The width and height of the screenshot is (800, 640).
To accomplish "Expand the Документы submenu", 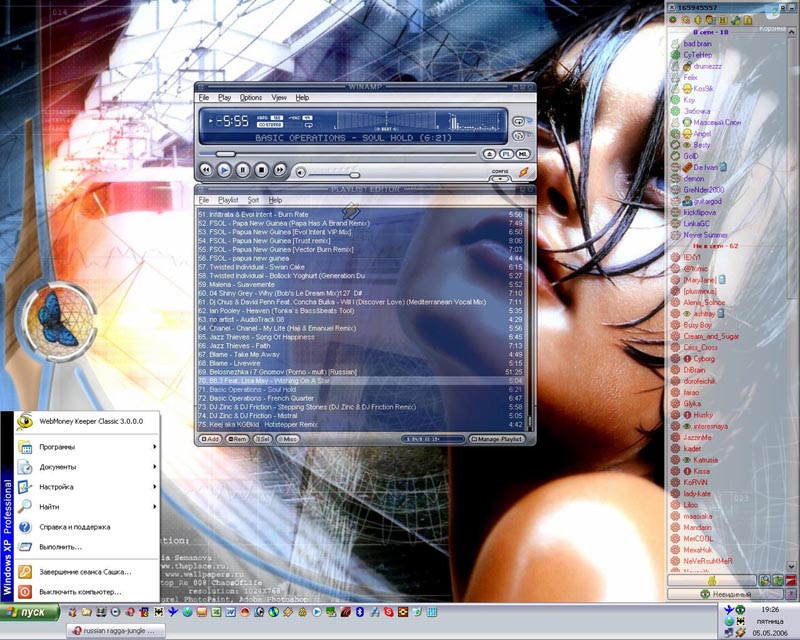I will (x=87, y=466).
